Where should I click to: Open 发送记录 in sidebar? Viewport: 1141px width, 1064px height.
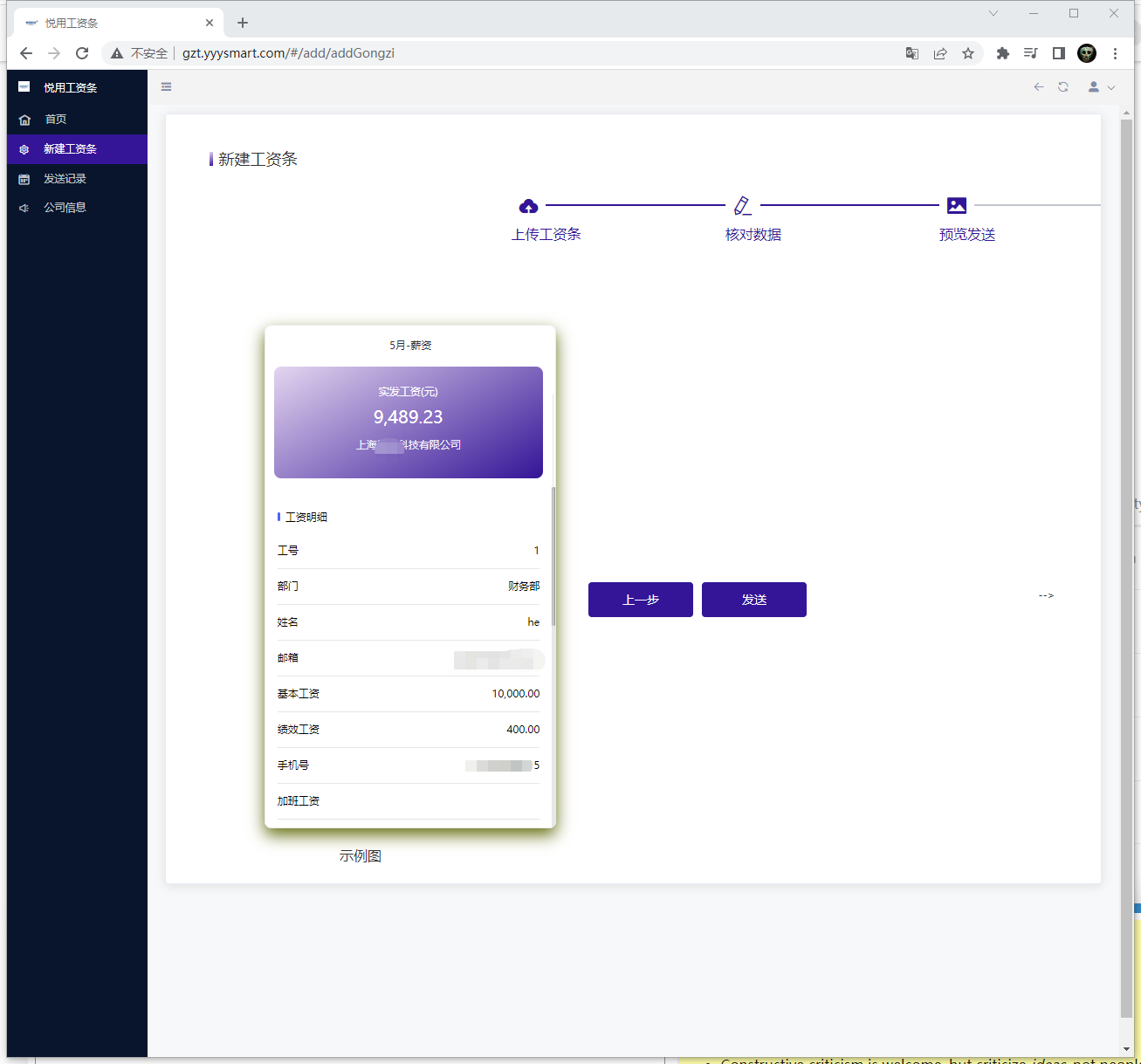pos(65,179)
